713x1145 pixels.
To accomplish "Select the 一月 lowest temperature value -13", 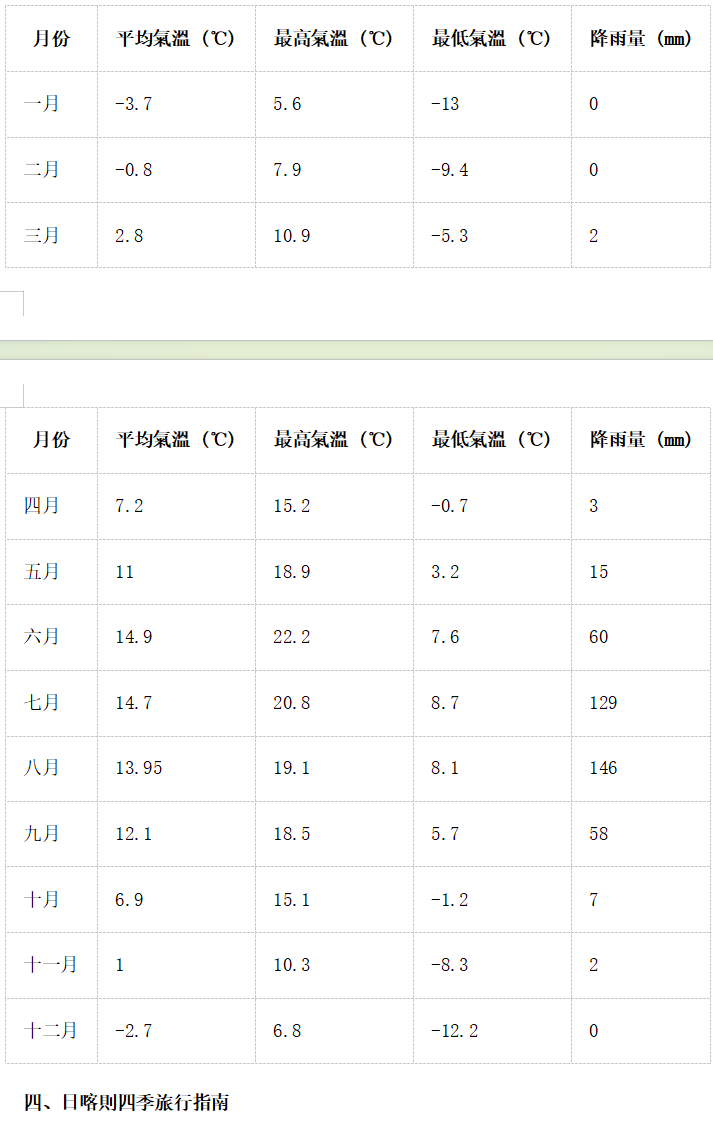I will 445,104.
